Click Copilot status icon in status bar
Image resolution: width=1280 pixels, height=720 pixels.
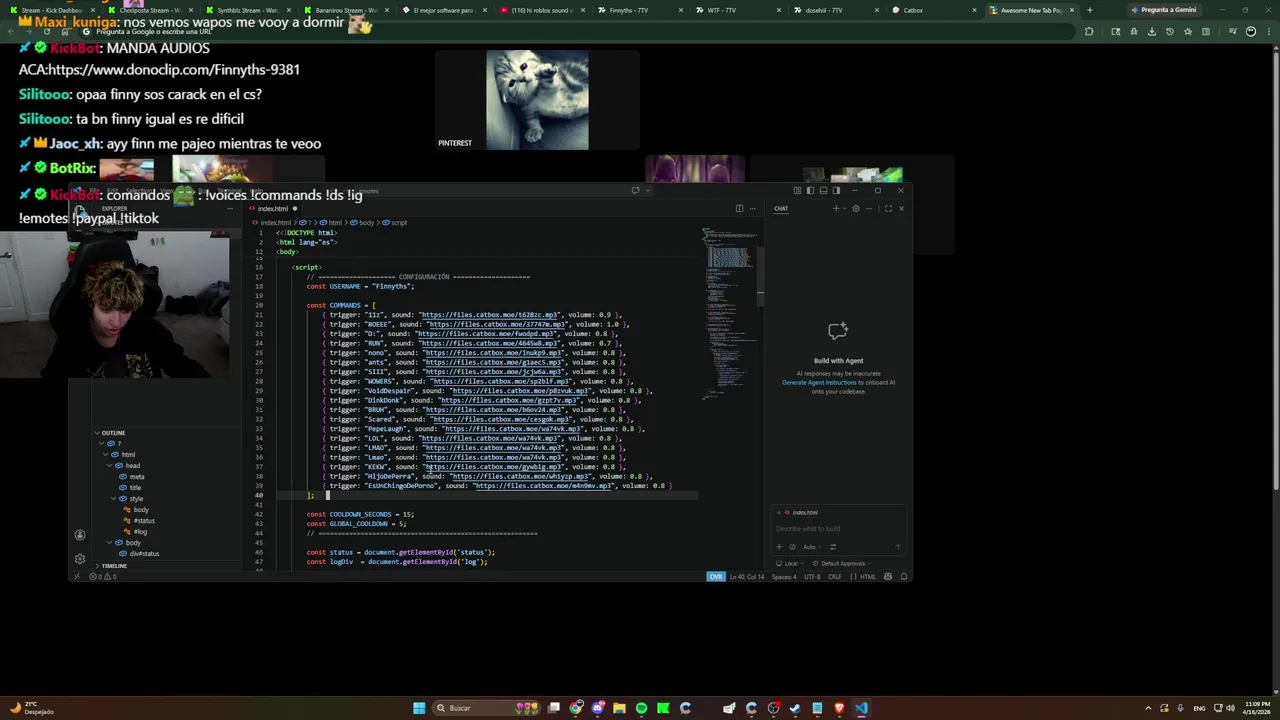click(887, 576)
